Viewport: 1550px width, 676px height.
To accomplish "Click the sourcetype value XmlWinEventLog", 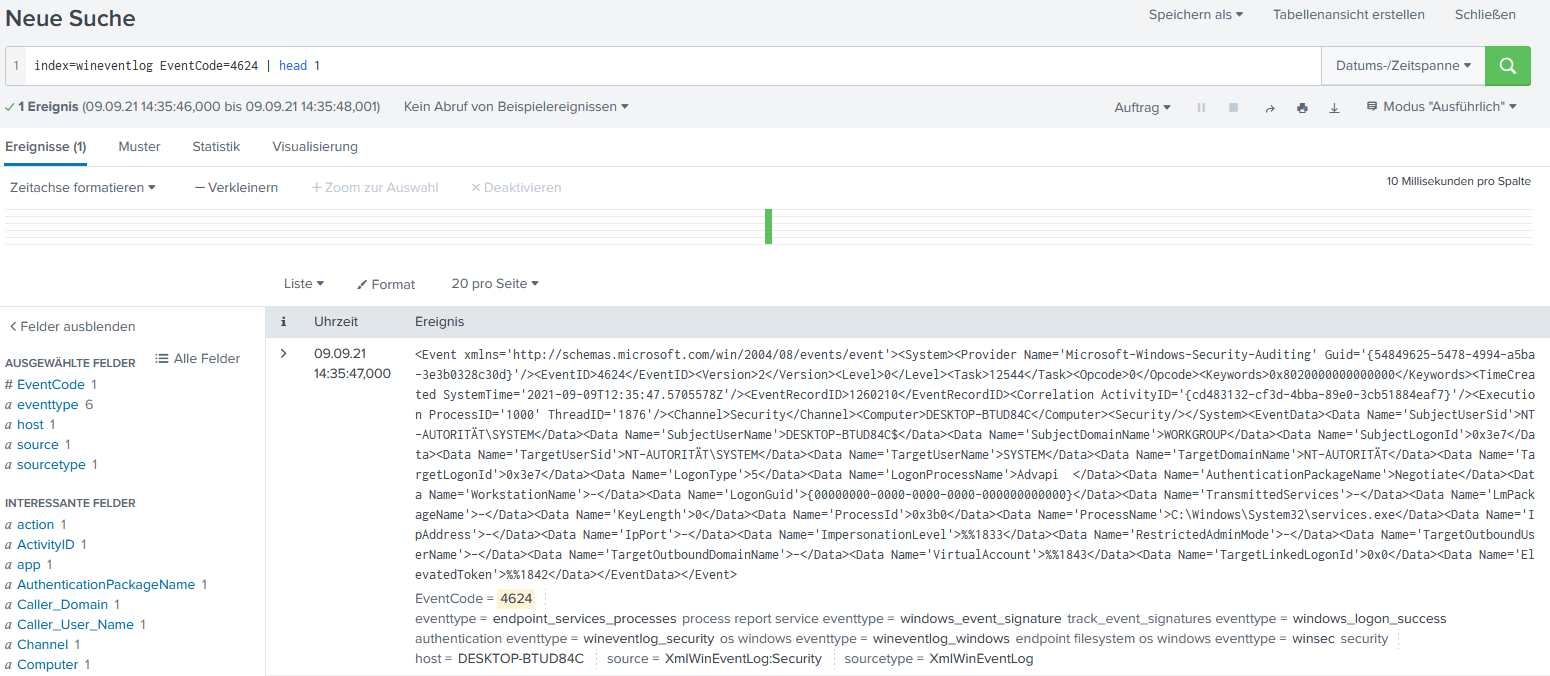I will 981,658.
